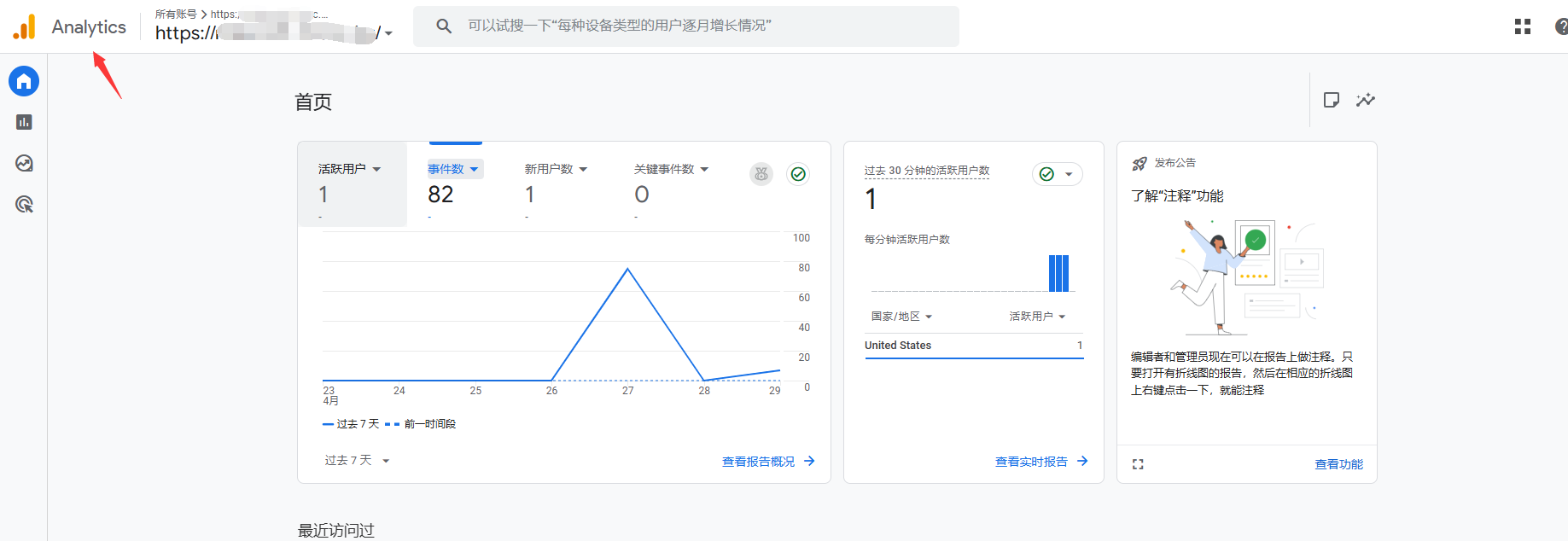
Task: Open the Reports icon in sidebar
Action: 24,122
